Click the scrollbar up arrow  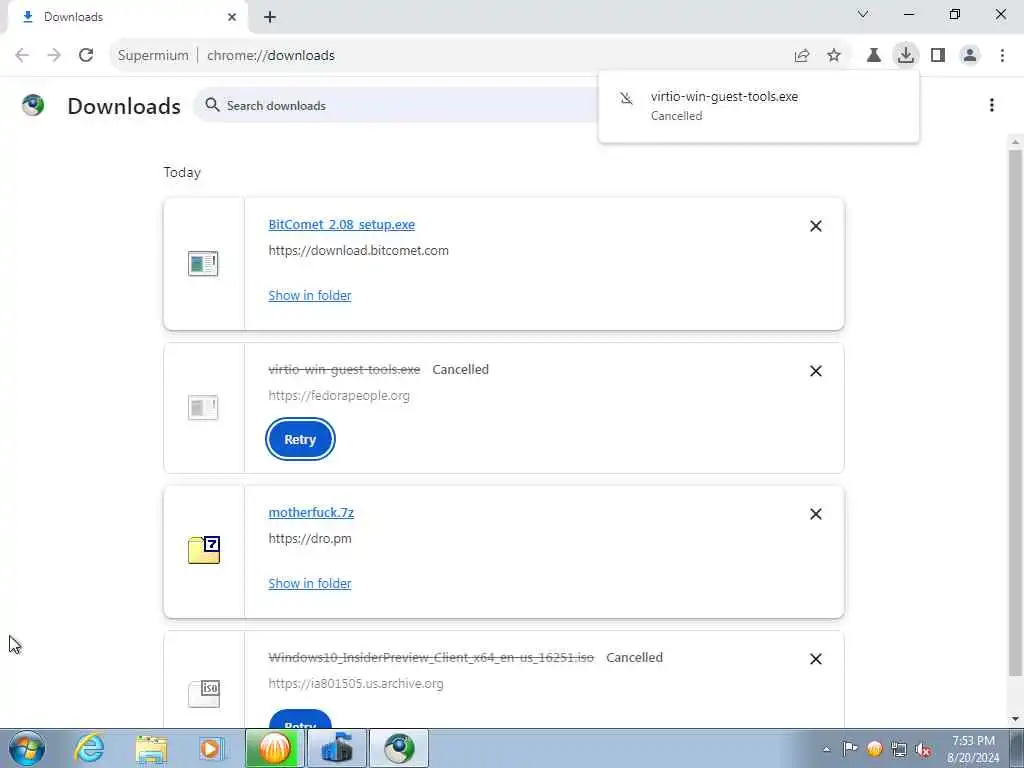tap(1015, 142)
